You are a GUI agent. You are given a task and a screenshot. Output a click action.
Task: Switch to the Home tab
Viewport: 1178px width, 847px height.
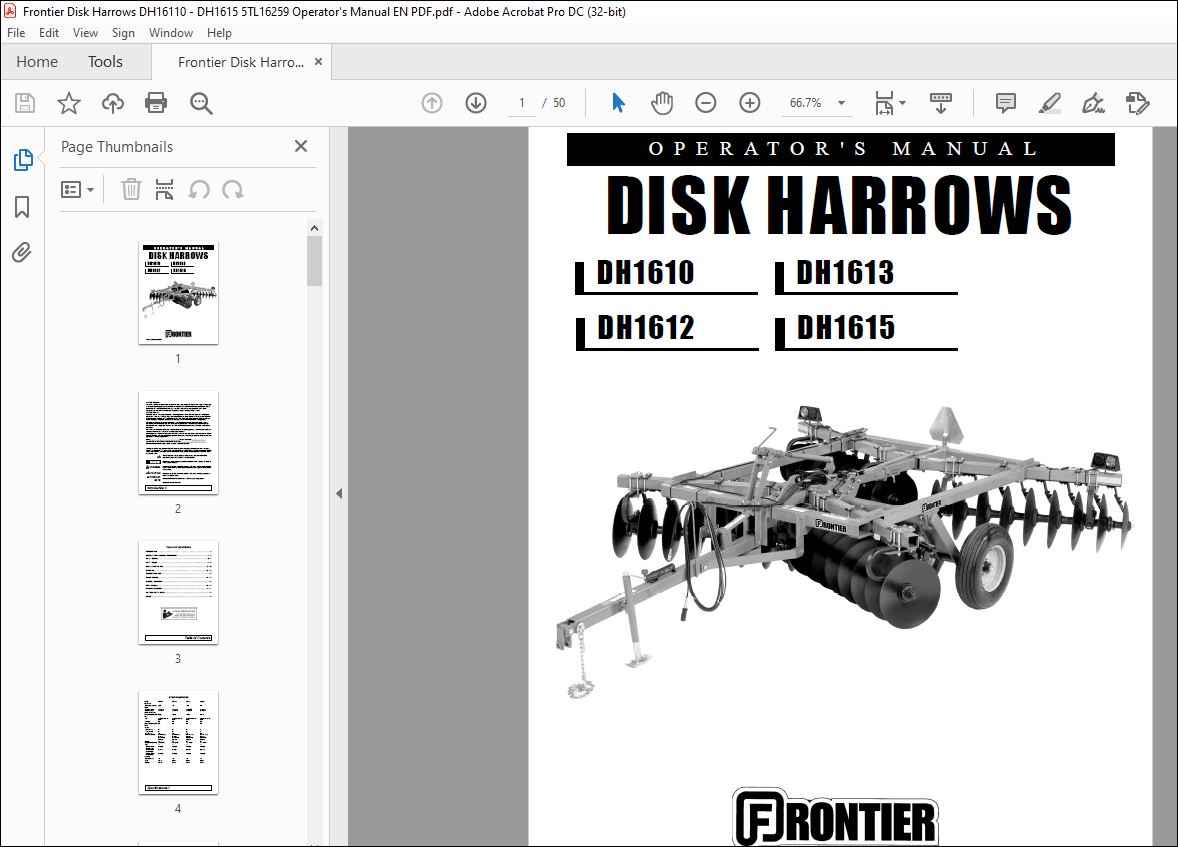(37, 62)
